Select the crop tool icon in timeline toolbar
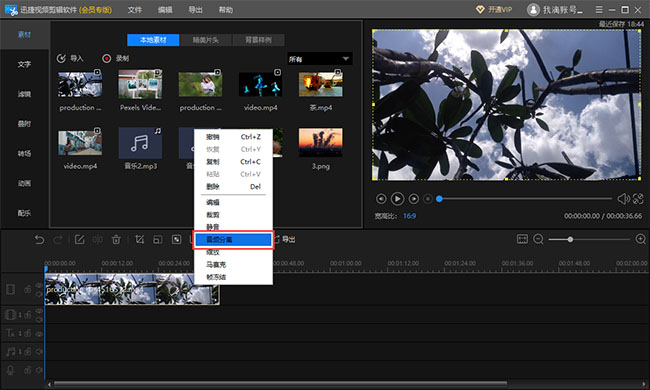Screen dimensions: 650x390 coord(139,240)
